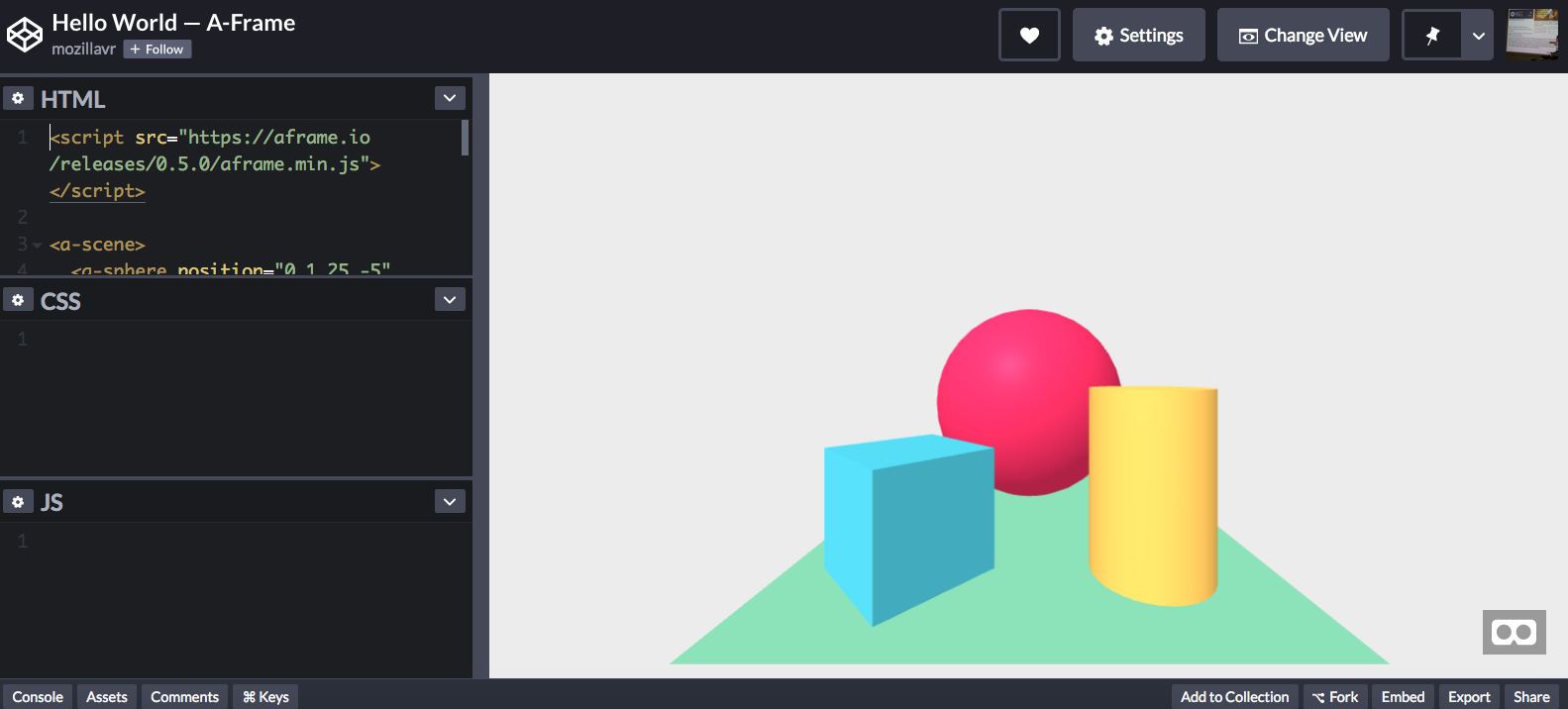Expand the JS panel dropdown chevron
1568x709 pixels.
click(450, 502)
